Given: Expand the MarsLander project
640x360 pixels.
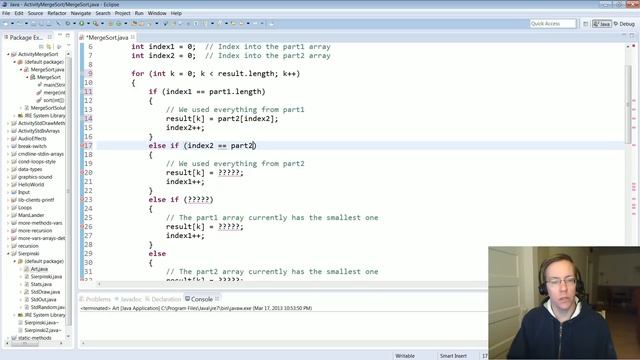Looking at the screenshot, I should [x=8, y=215].
